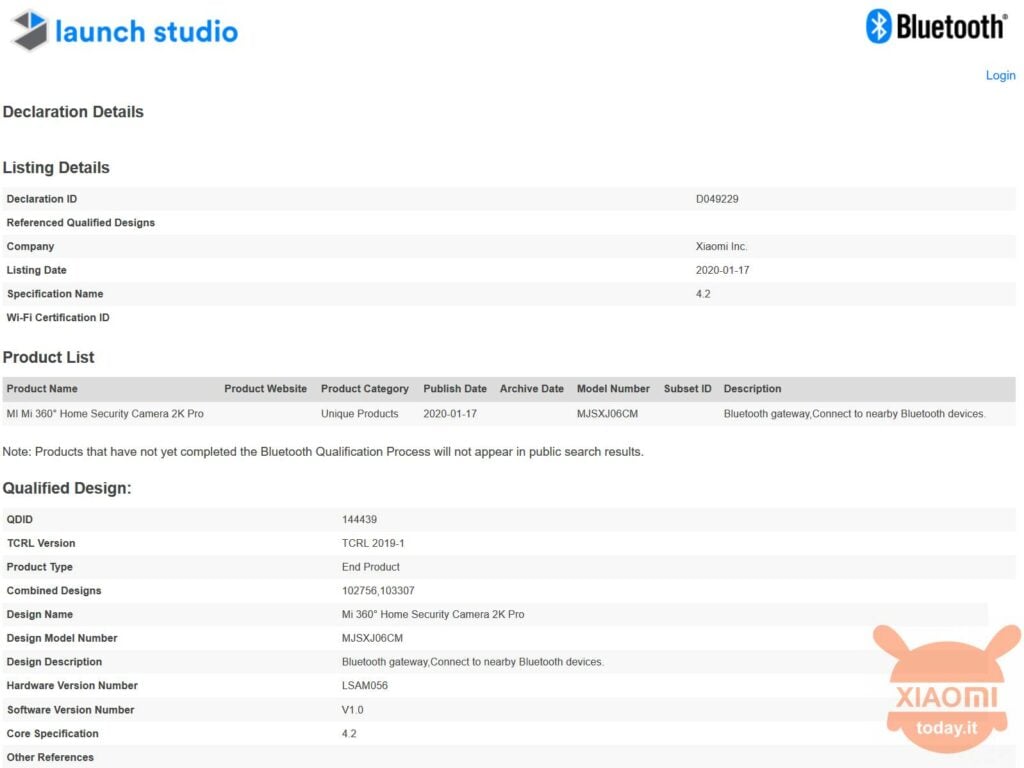Select 2020-01-17 in the Publish Date column
Viewport: 1024px width, 768px height.
click(x=450, y=414)
